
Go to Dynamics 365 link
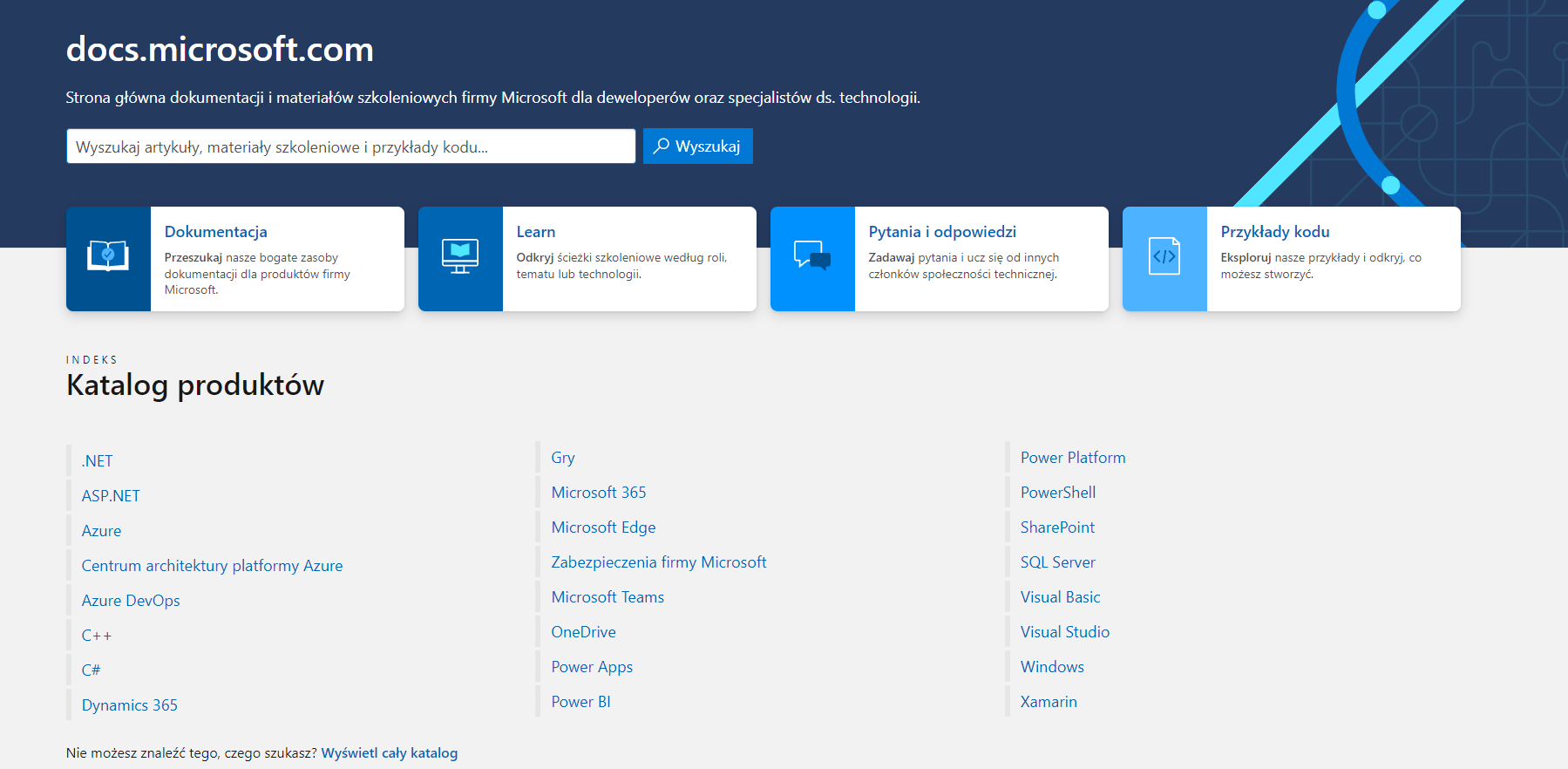pyautogui.click(x=129, y=705)
